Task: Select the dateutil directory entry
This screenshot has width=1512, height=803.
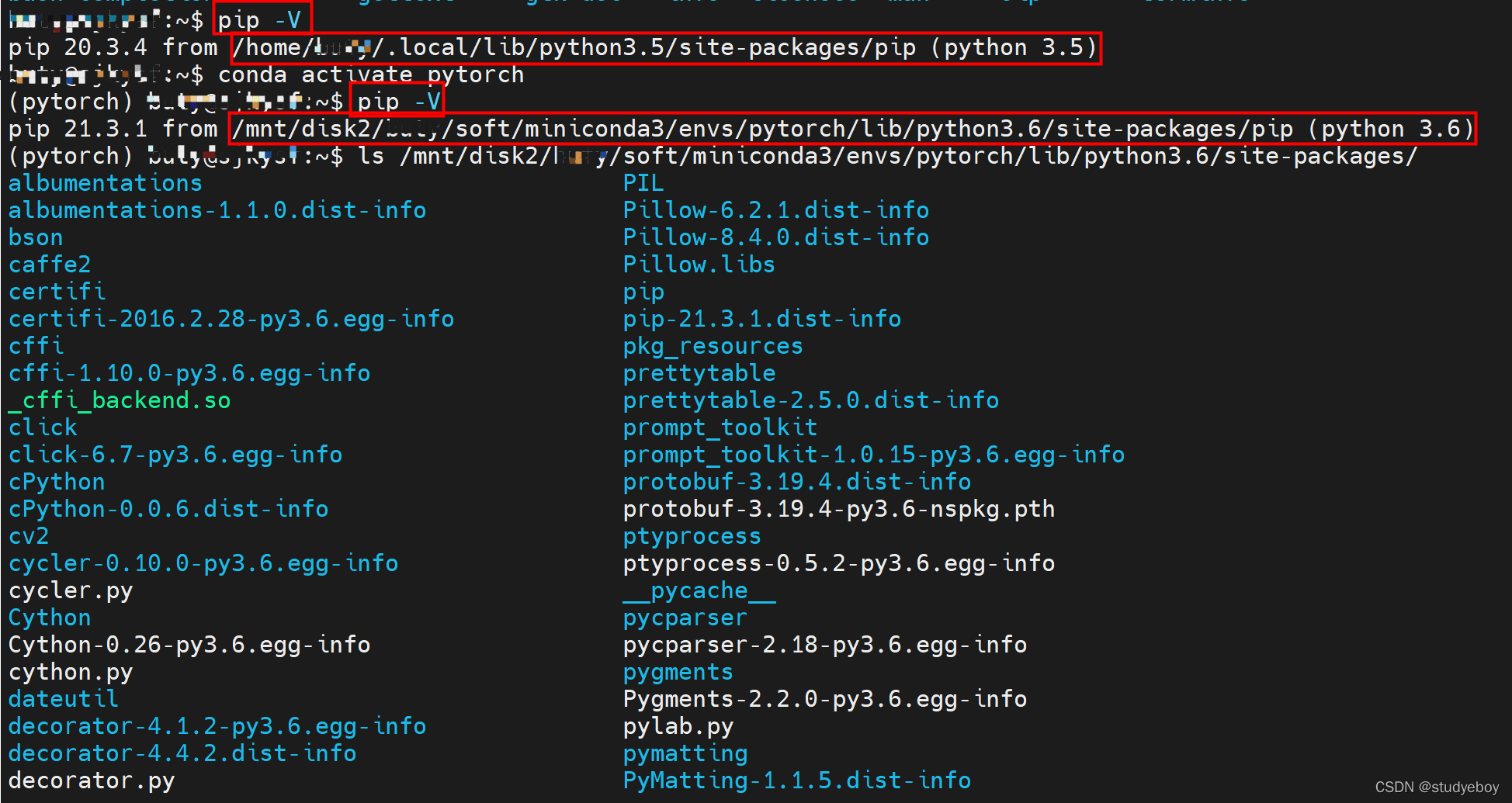Action: click(64, 699)
